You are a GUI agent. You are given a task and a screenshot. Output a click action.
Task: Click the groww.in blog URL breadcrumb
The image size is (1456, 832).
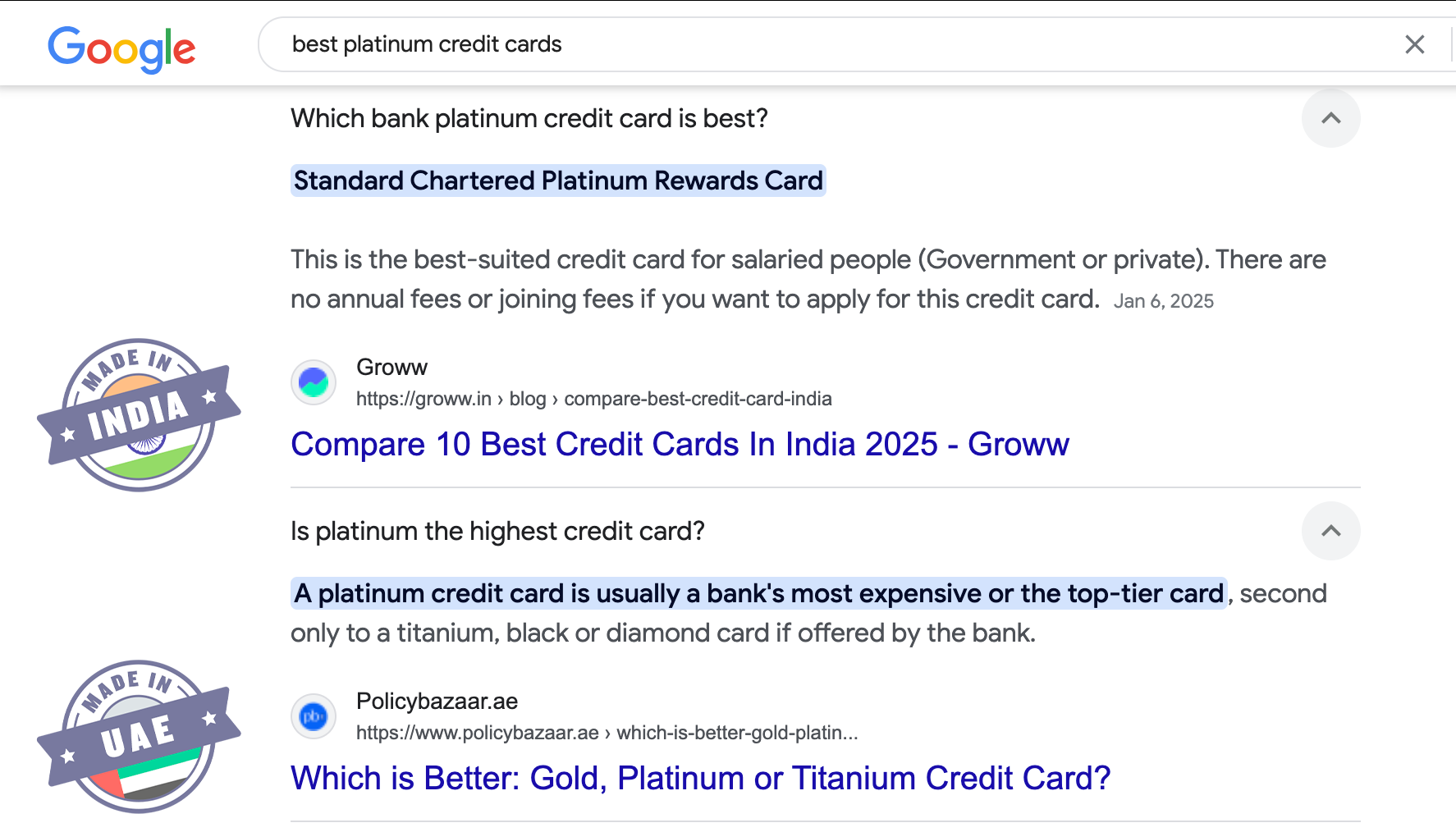(x=593, y=400)
